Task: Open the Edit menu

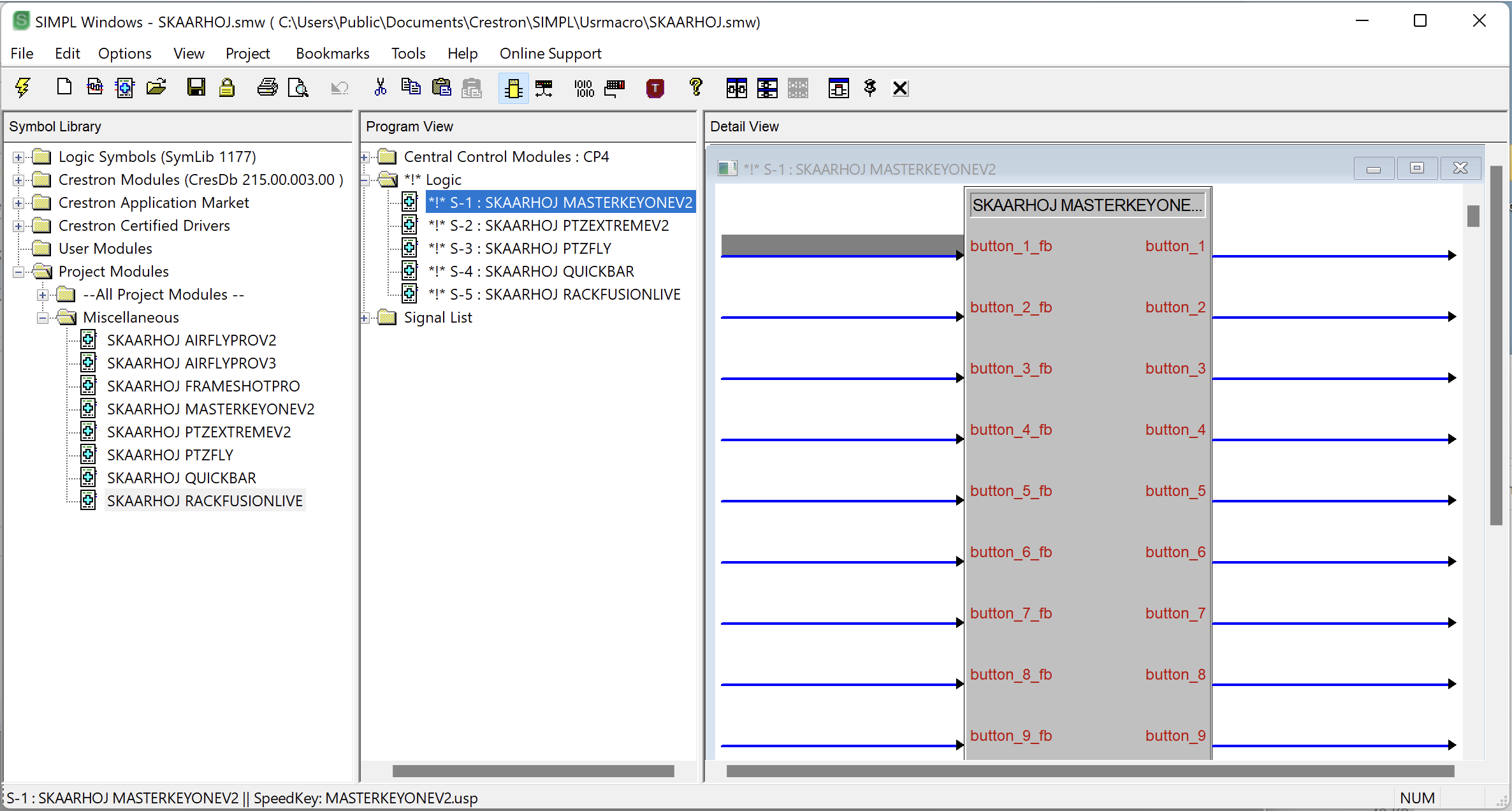Action: pos(67,54)
